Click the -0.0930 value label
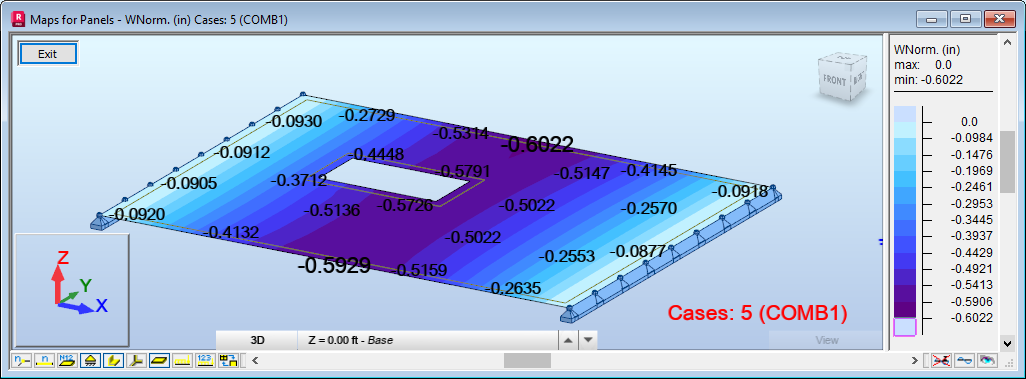The width and height of the screenshot is (1026, 379). click(x=294, y=121)
